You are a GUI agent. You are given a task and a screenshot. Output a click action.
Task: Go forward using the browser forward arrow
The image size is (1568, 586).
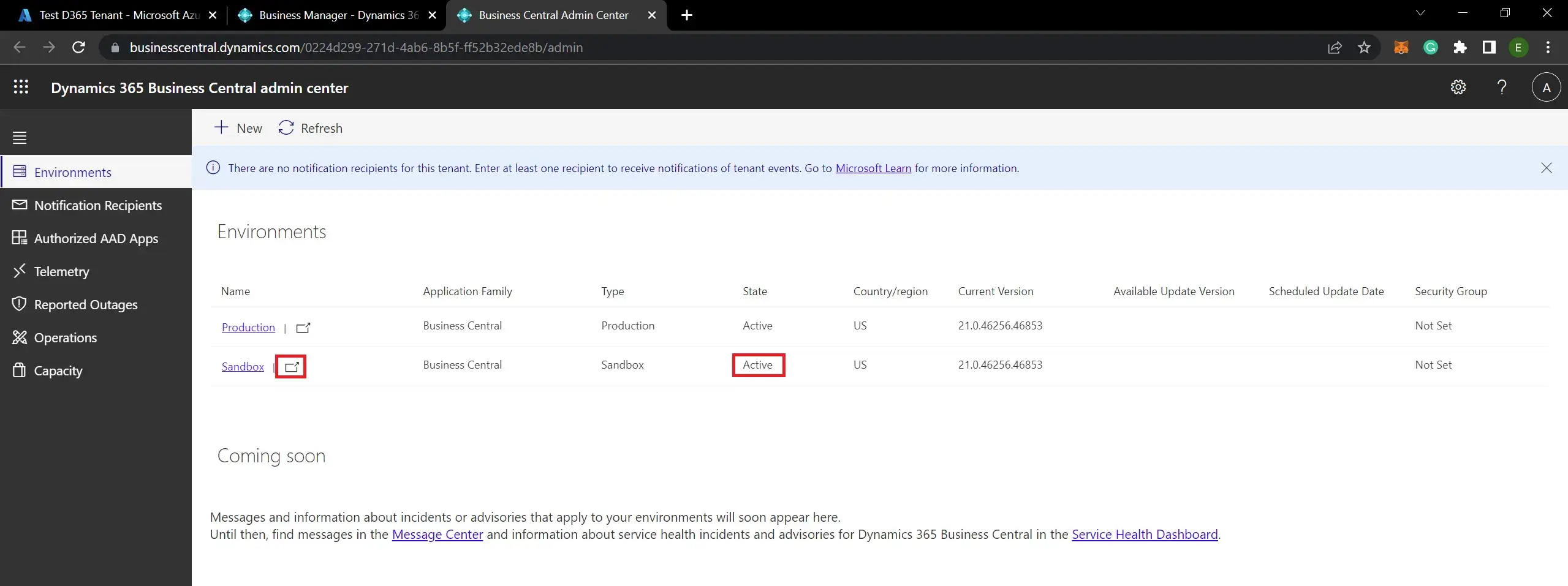[x=49, y=47]
